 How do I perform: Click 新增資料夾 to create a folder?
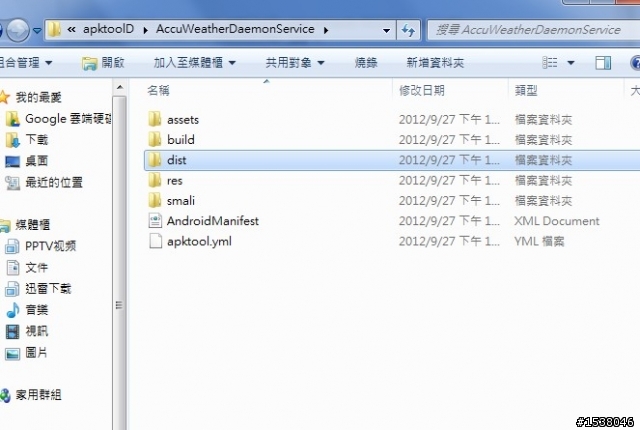pos(435,63)
